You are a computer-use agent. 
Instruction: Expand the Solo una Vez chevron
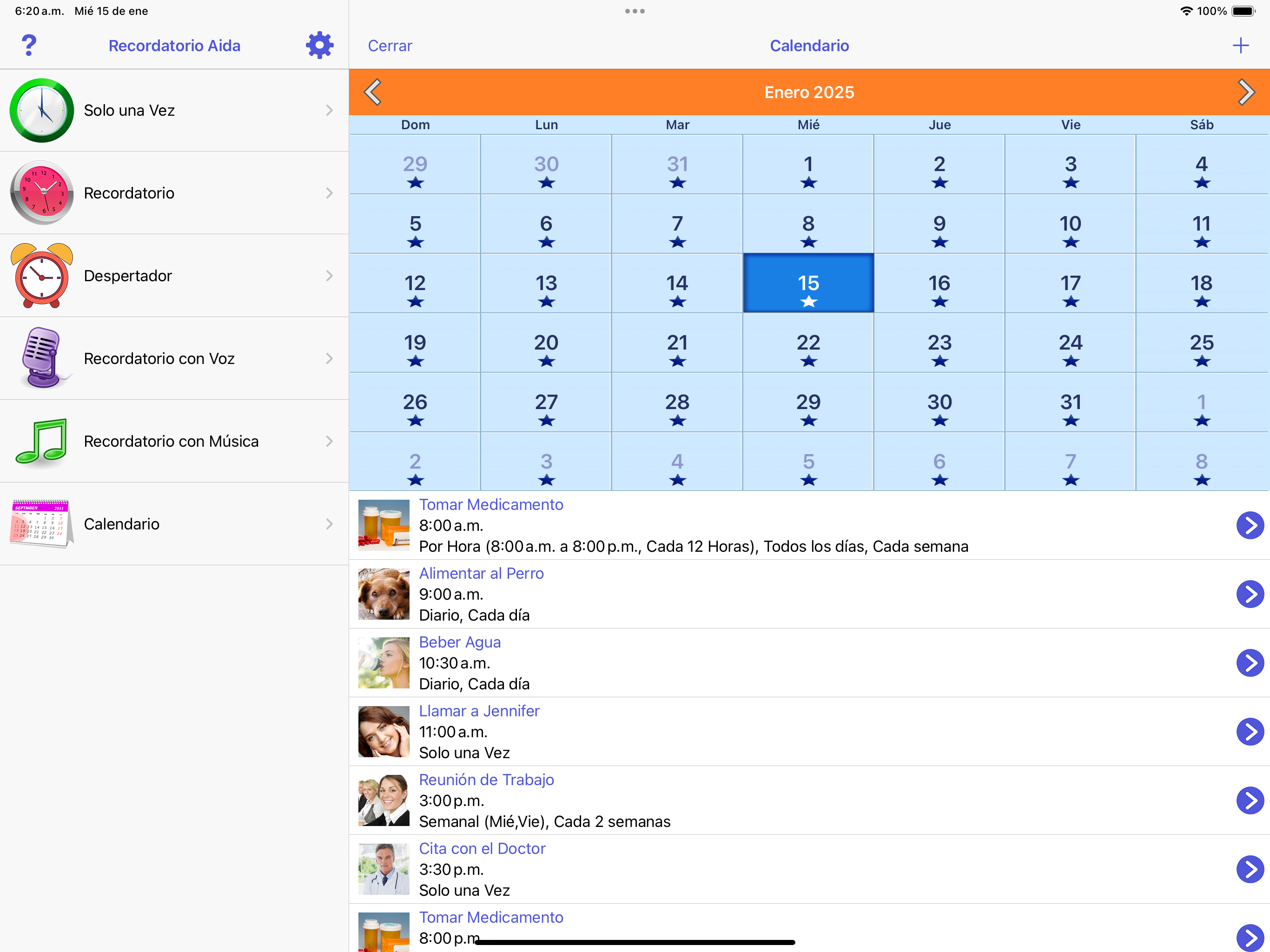329,110
